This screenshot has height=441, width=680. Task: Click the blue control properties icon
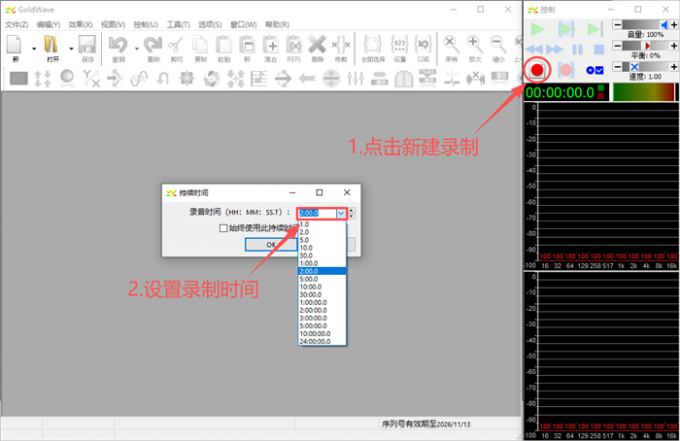tap(595, 70)
